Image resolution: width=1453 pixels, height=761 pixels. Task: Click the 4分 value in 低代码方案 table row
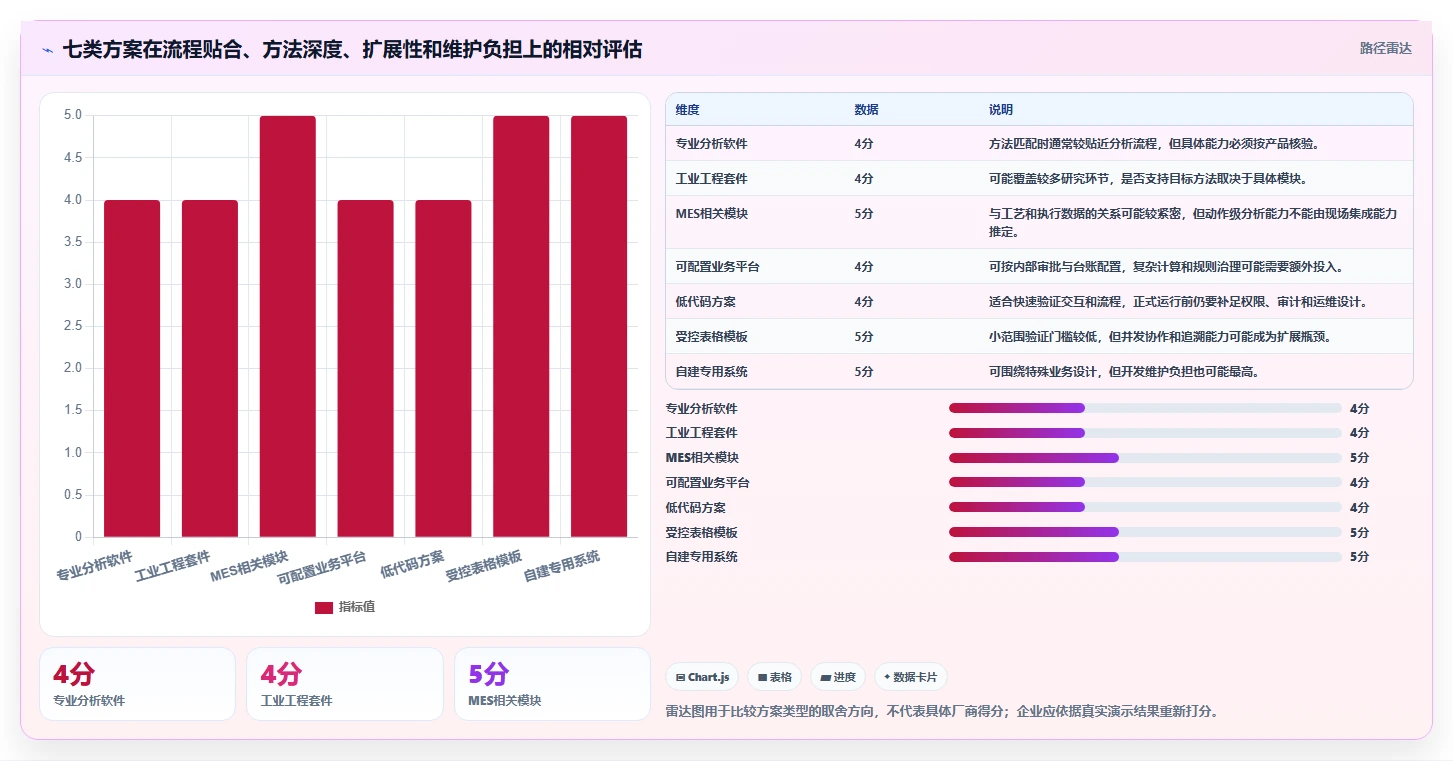point(864,302)
